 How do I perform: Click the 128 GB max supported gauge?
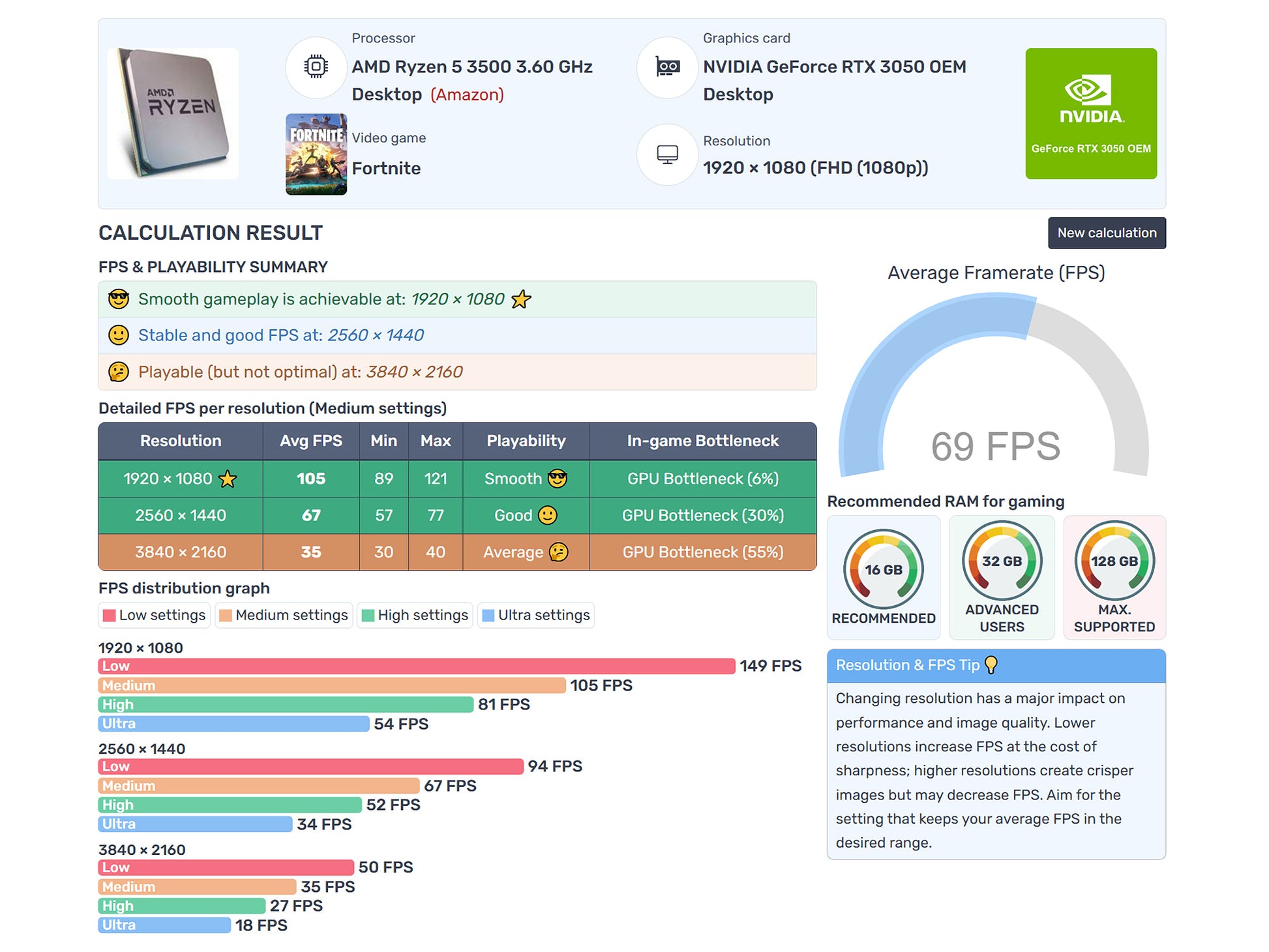[x=1114, y=561]
